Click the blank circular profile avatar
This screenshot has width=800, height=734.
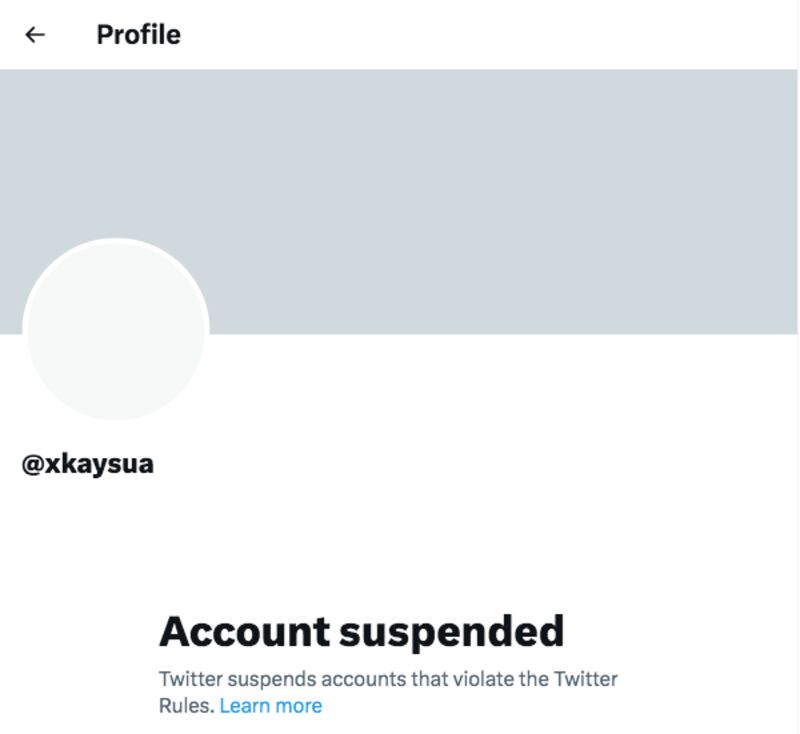click(x=116, y=330)
